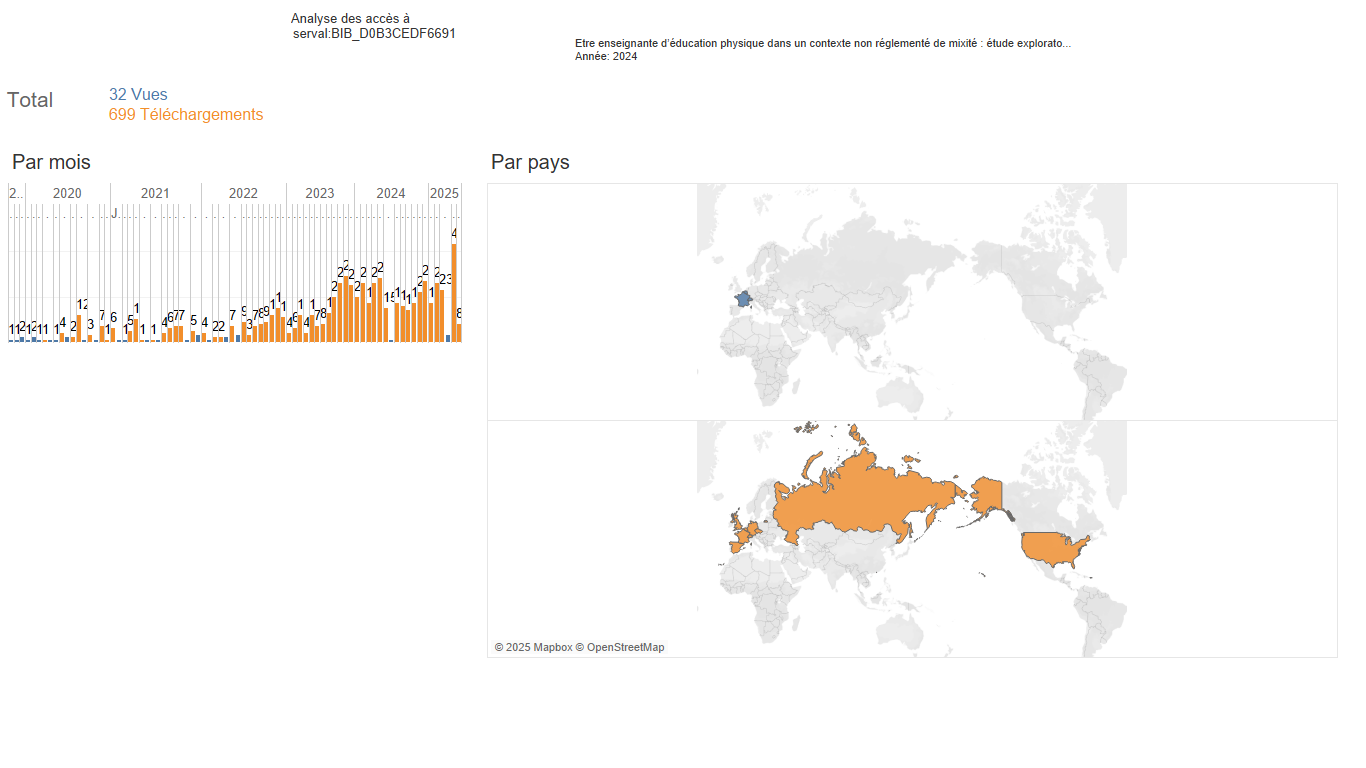This screenshot has width=1366, height=768.
Task: Click the '32 Vues' total
Action: pyautogui.click(x=138, y=95)
